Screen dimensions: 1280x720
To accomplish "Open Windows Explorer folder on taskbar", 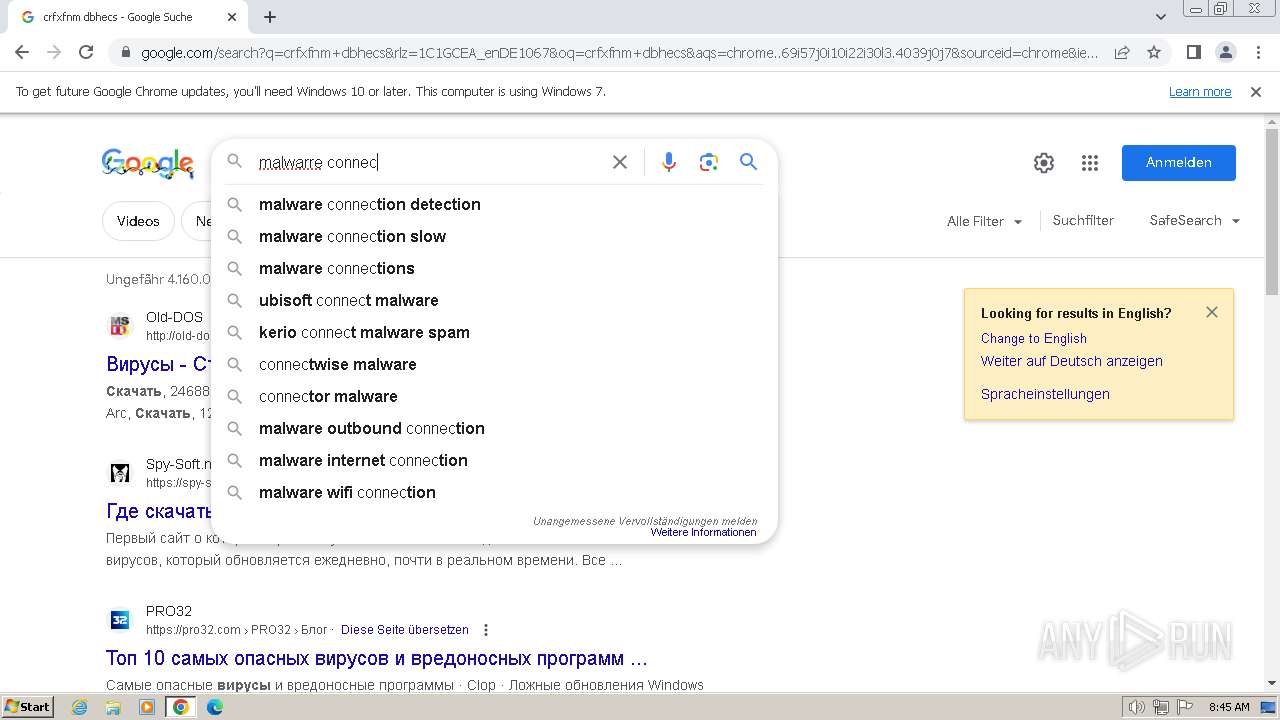I will (x=113, y=707).
